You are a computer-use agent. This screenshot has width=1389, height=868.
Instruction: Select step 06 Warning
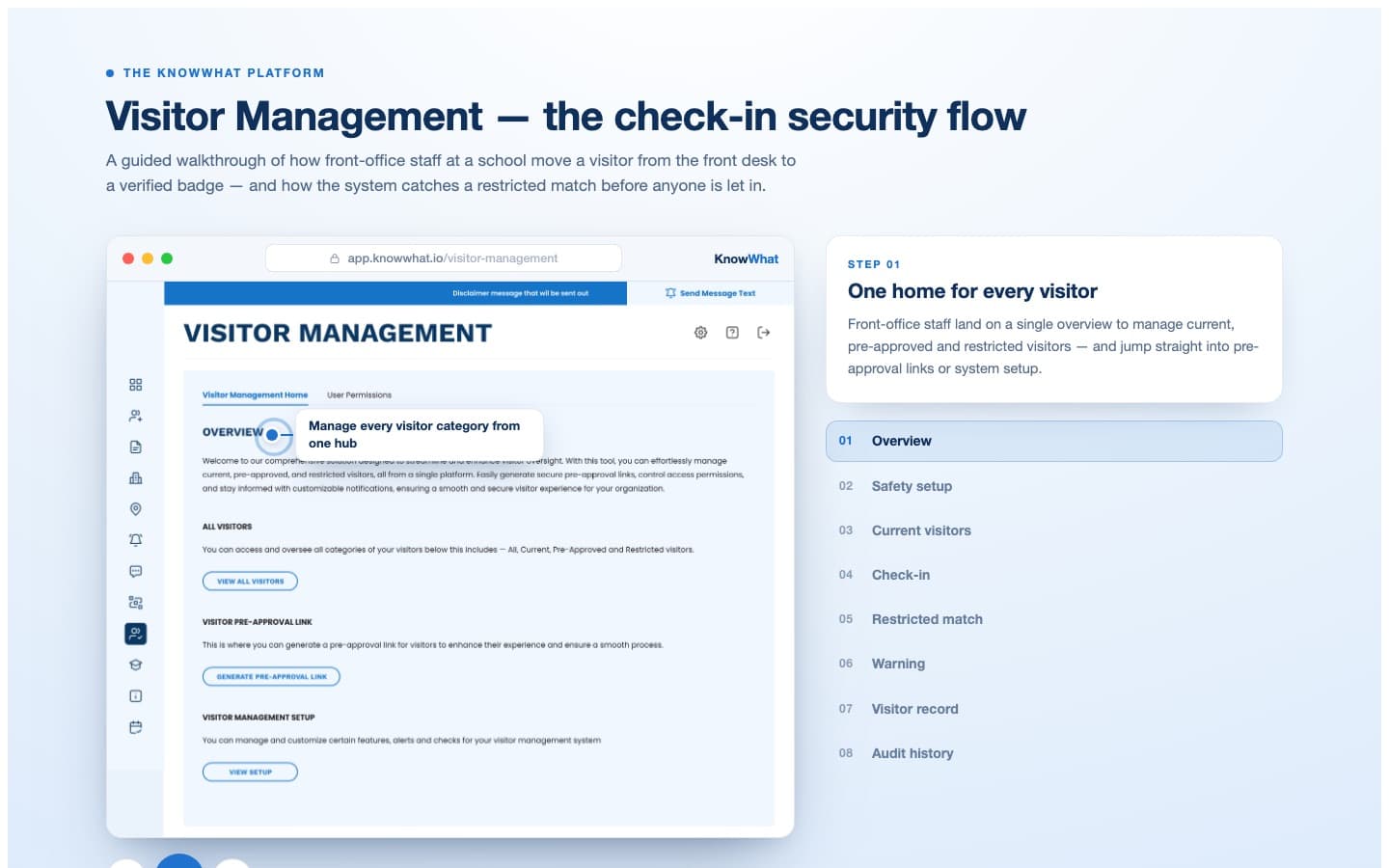1054,664
